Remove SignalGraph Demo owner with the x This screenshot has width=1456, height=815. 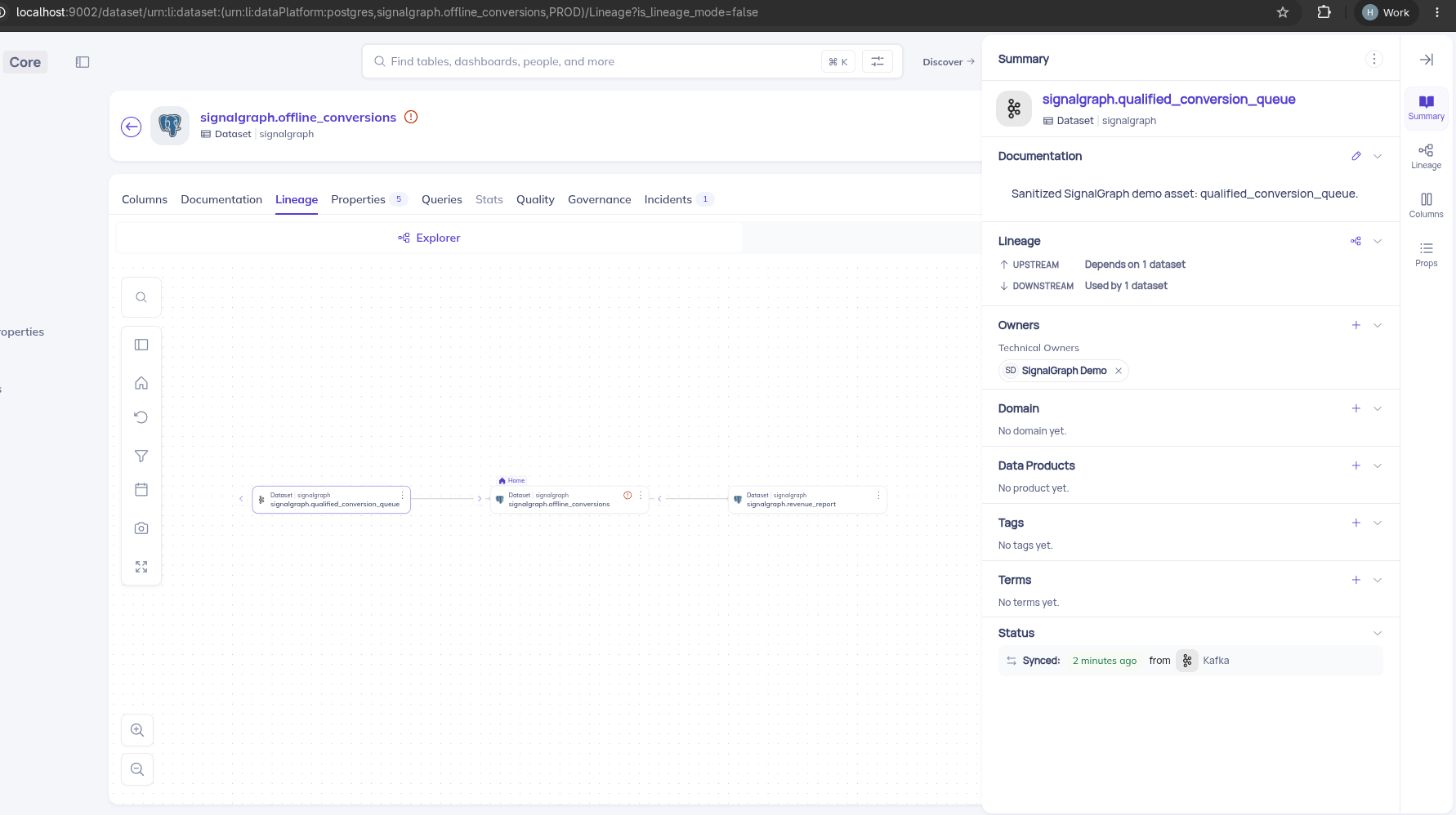pos(1119,371)
